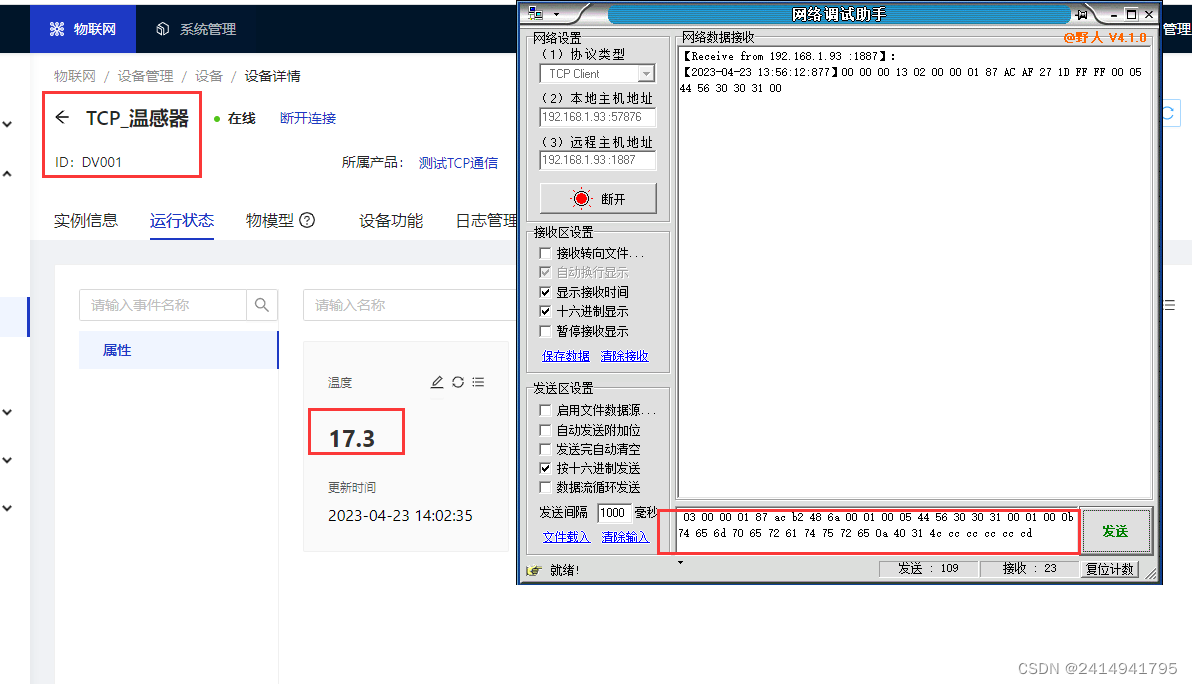Pin the 网络调试助手 window with the pin icon
The image size is (1192, 684).
[x=1083, y=14]
